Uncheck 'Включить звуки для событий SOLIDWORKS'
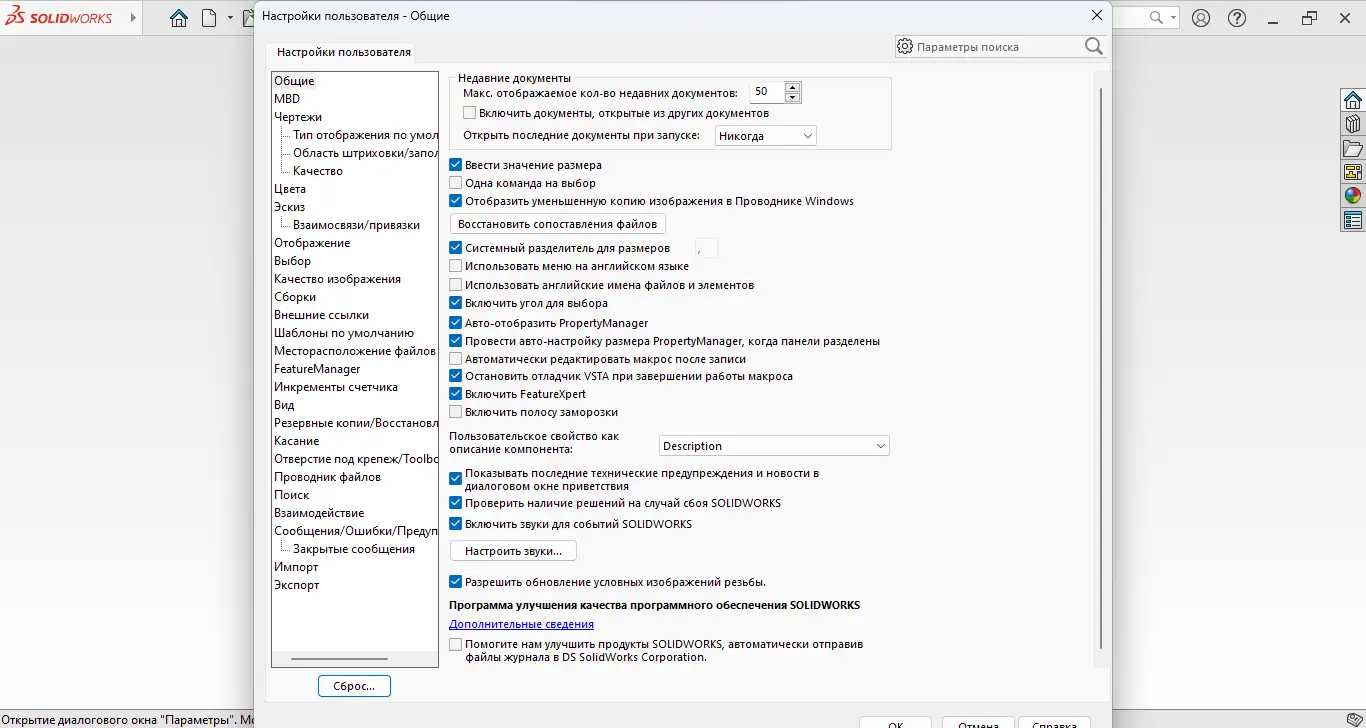 click(456, 524)
